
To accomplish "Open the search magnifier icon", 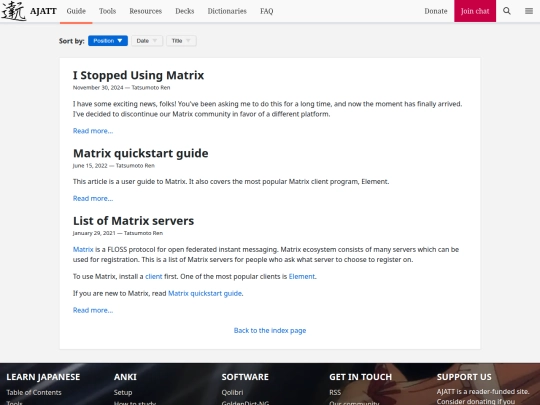I will click(507, 11).
